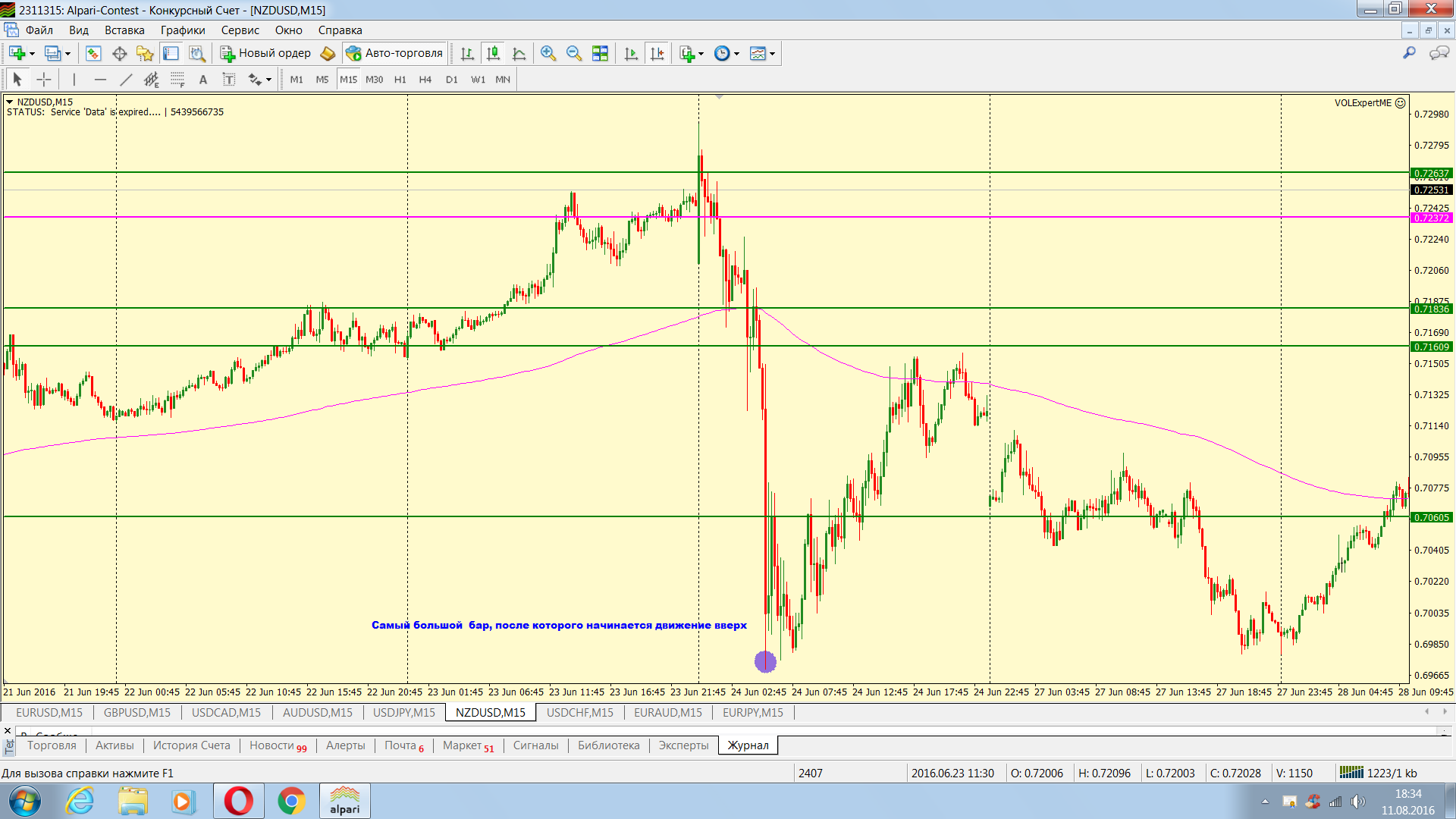This screenshot has height=819, width=1456.
Task: Click the Zoom Out magnifier icon
Action: pyautogui.click(x=574, y=53)
